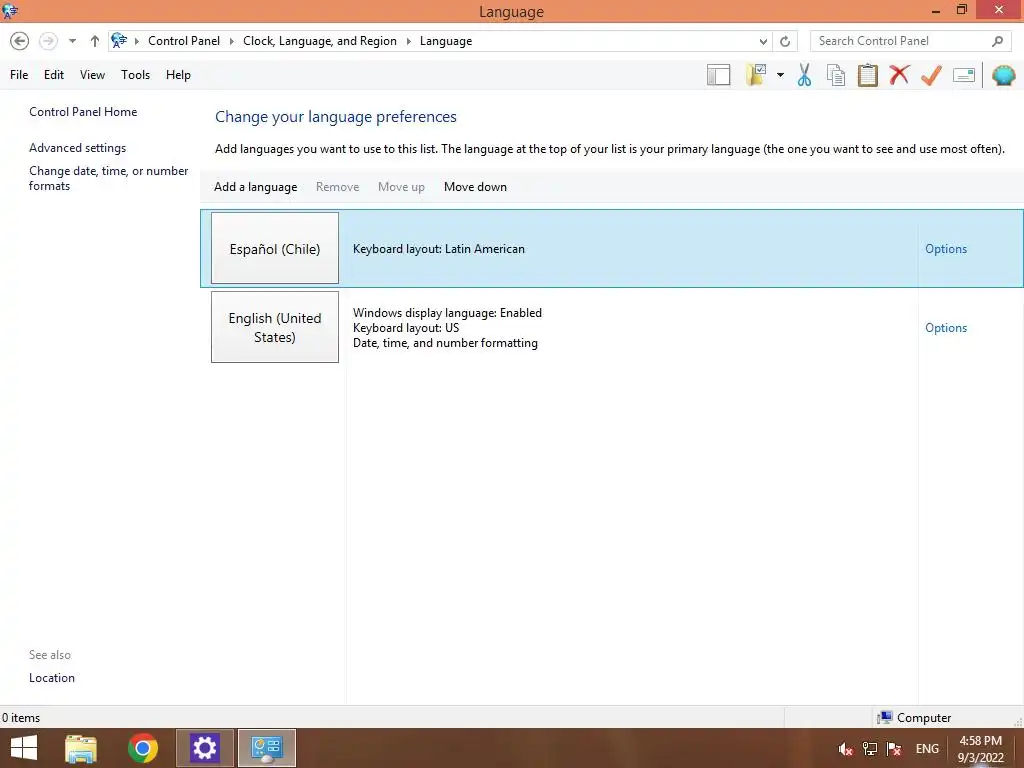Click 'Keyboard layout: US' text
Image resolution: width=1024 pixels, height=768 pixels.
click(406, 328)
